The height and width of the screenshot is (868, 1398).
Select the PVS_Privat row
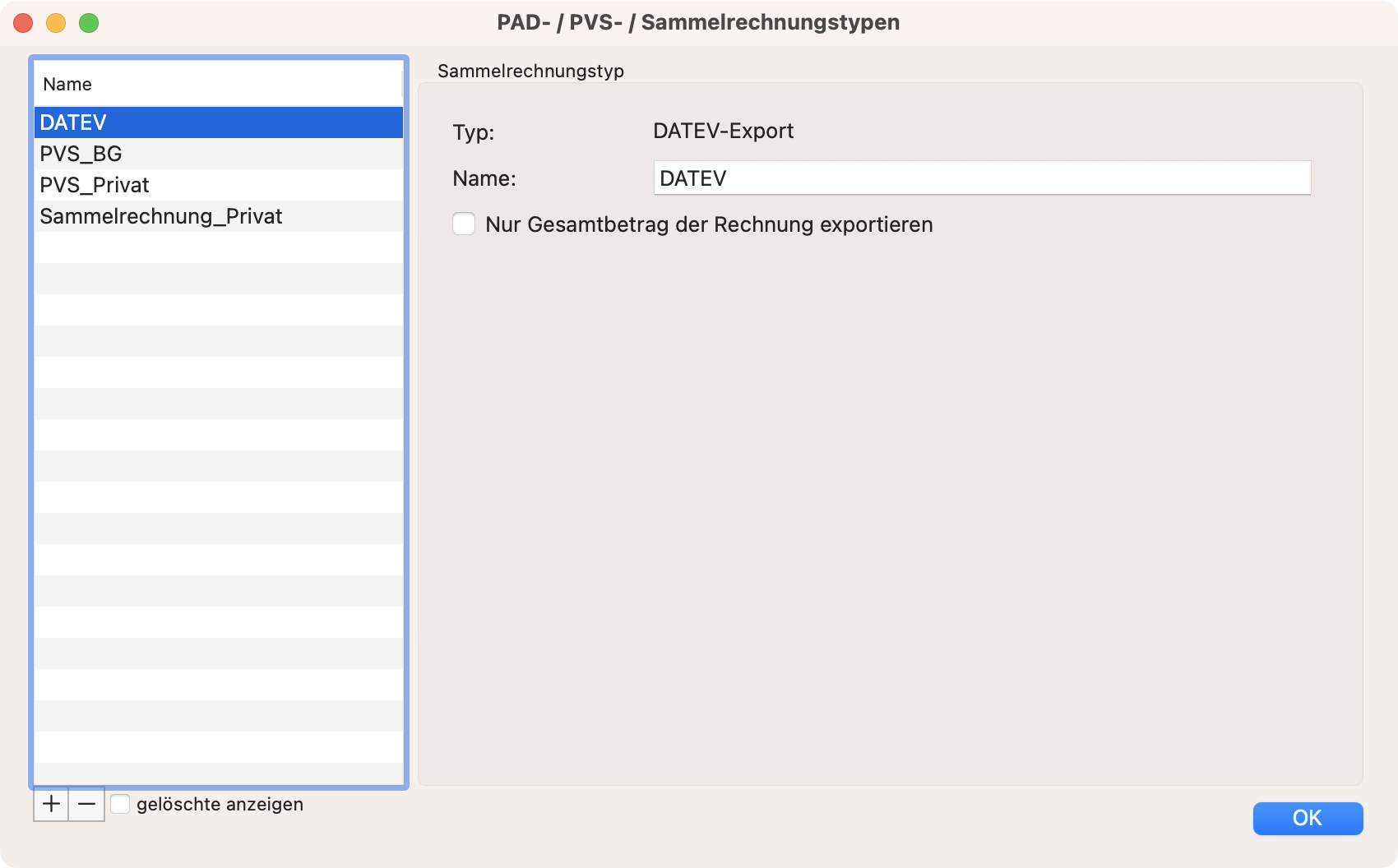pos(219,185)
